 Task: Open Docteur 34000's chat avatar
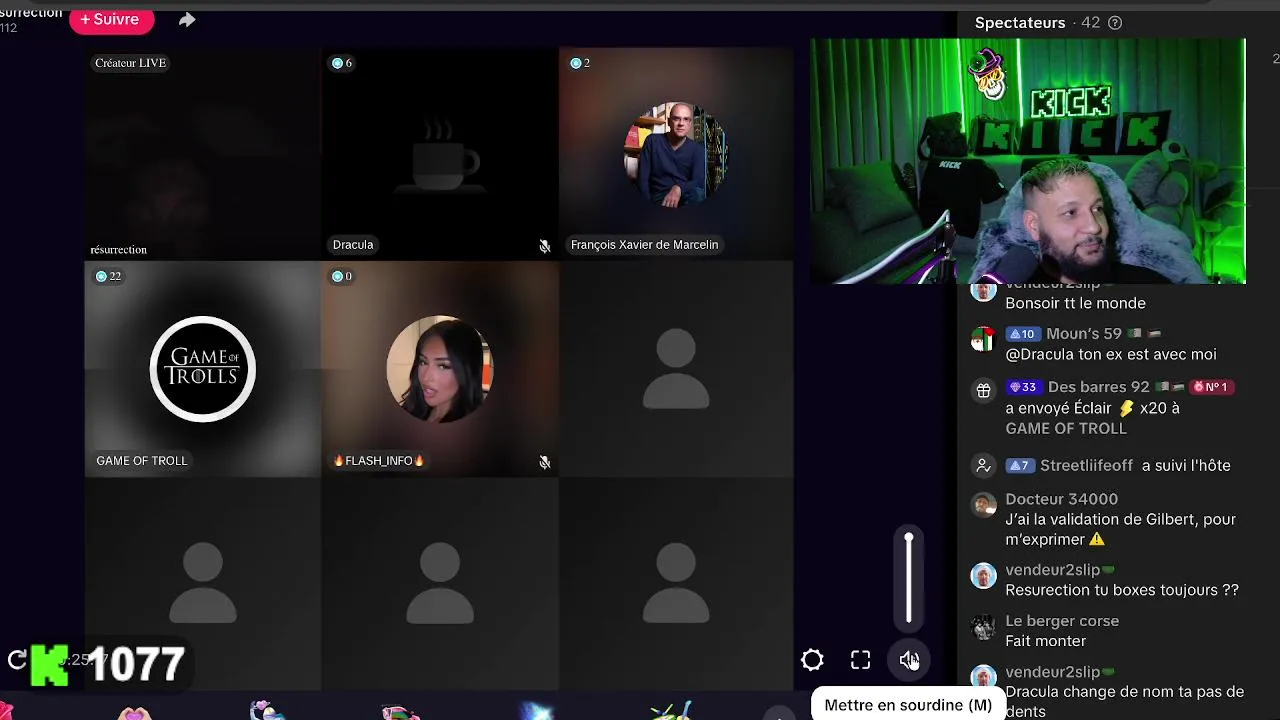coord(984,505)
